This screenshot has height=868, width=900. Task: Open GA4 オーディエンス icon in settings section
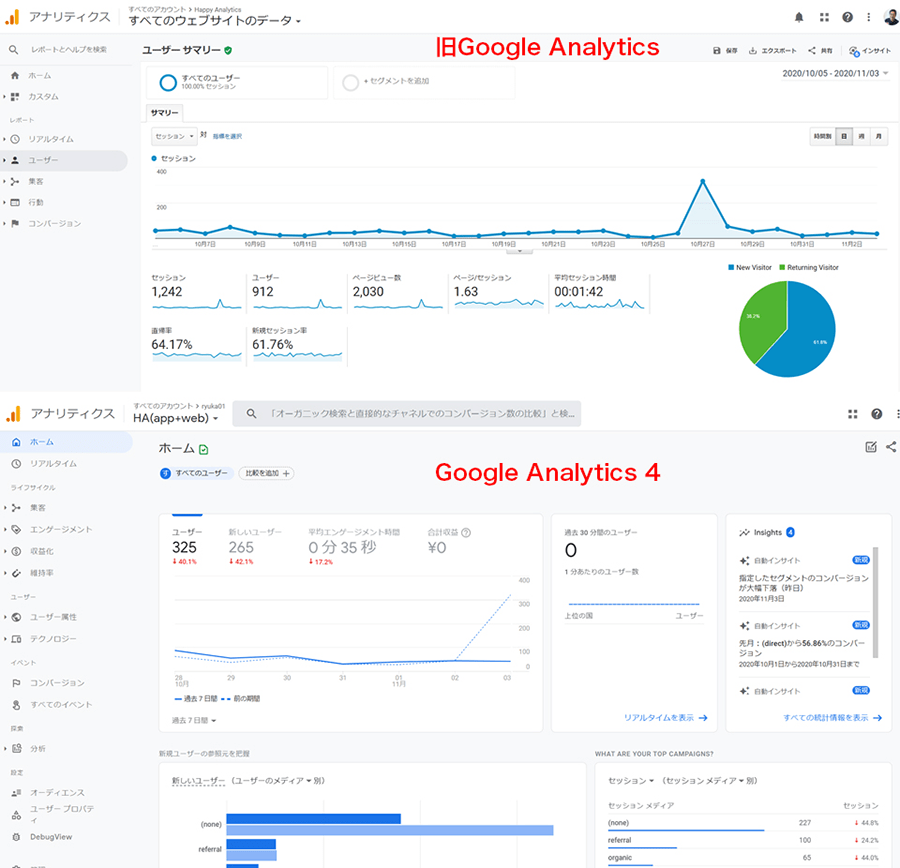(16, 793)
